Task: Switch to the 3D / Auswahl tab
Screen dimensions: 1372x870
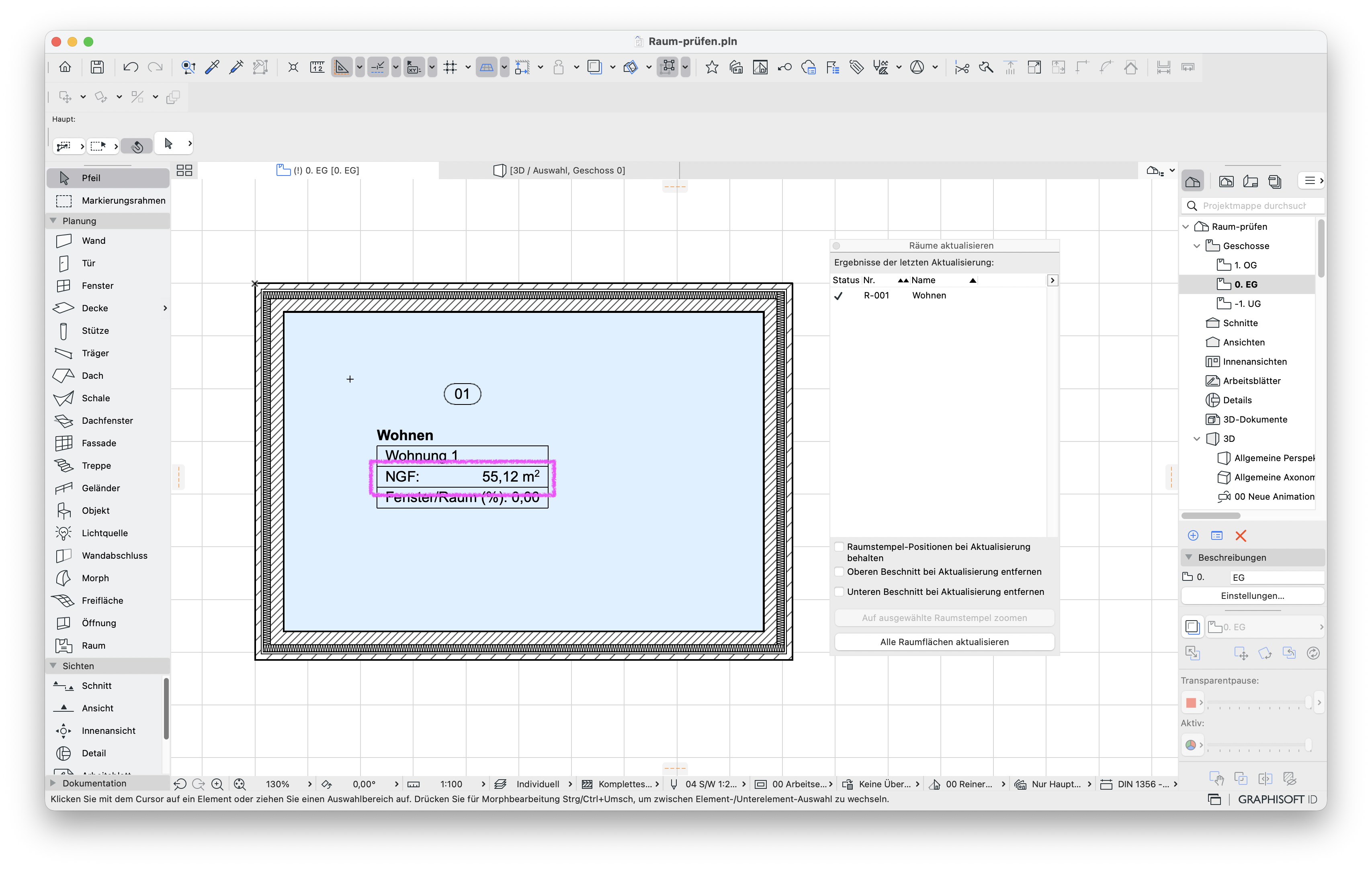Action: 559,171
